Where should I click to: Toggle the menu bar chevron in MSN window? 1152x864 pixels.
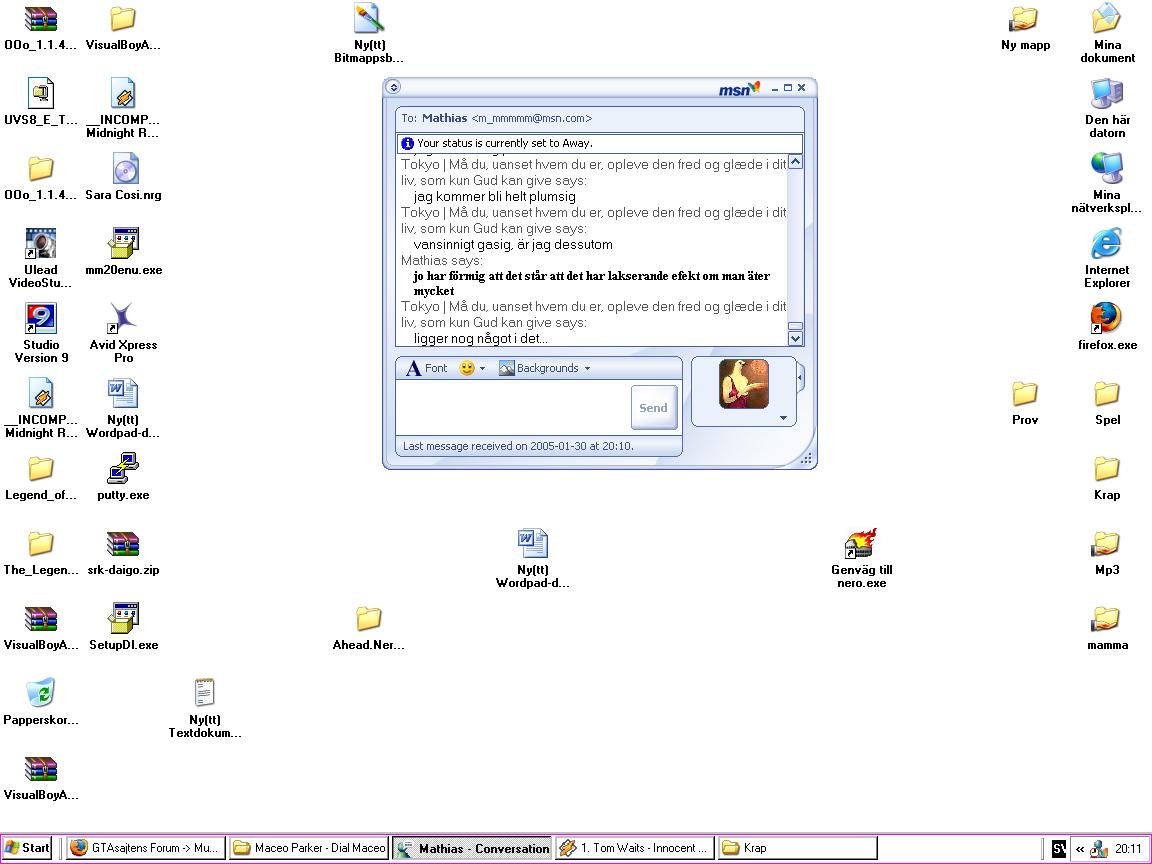(x=394, y=87)
